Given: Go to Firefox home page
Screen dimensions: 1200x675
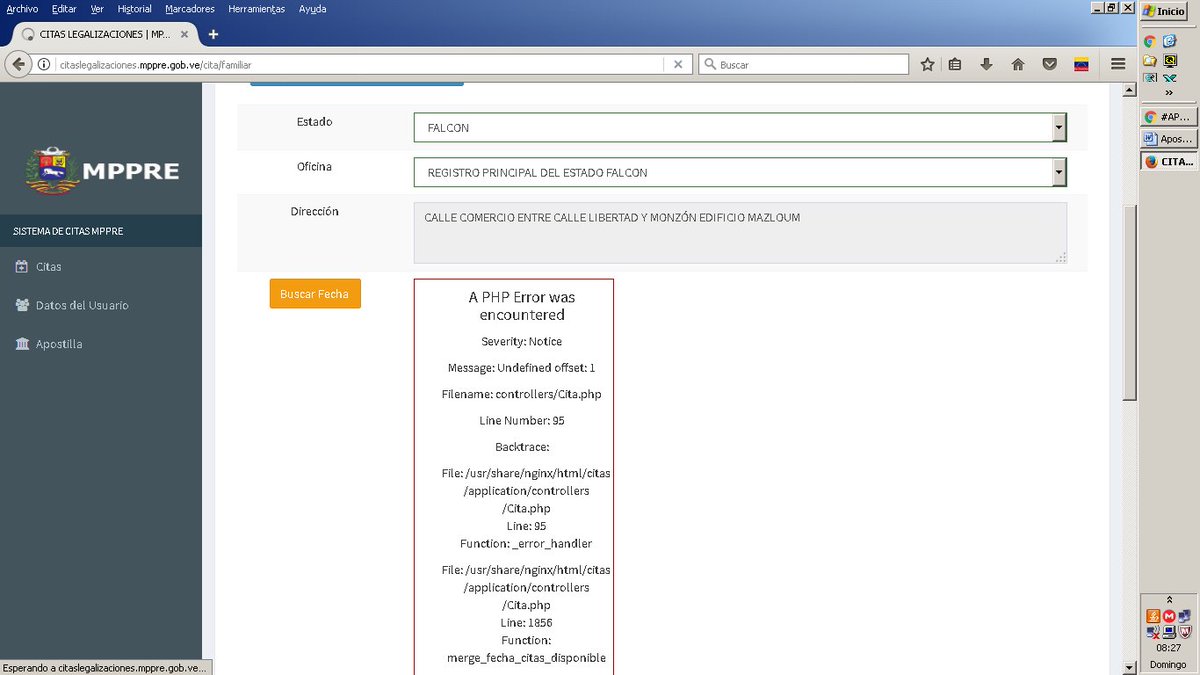Looking at the screenshot, I should (1018, 64).
